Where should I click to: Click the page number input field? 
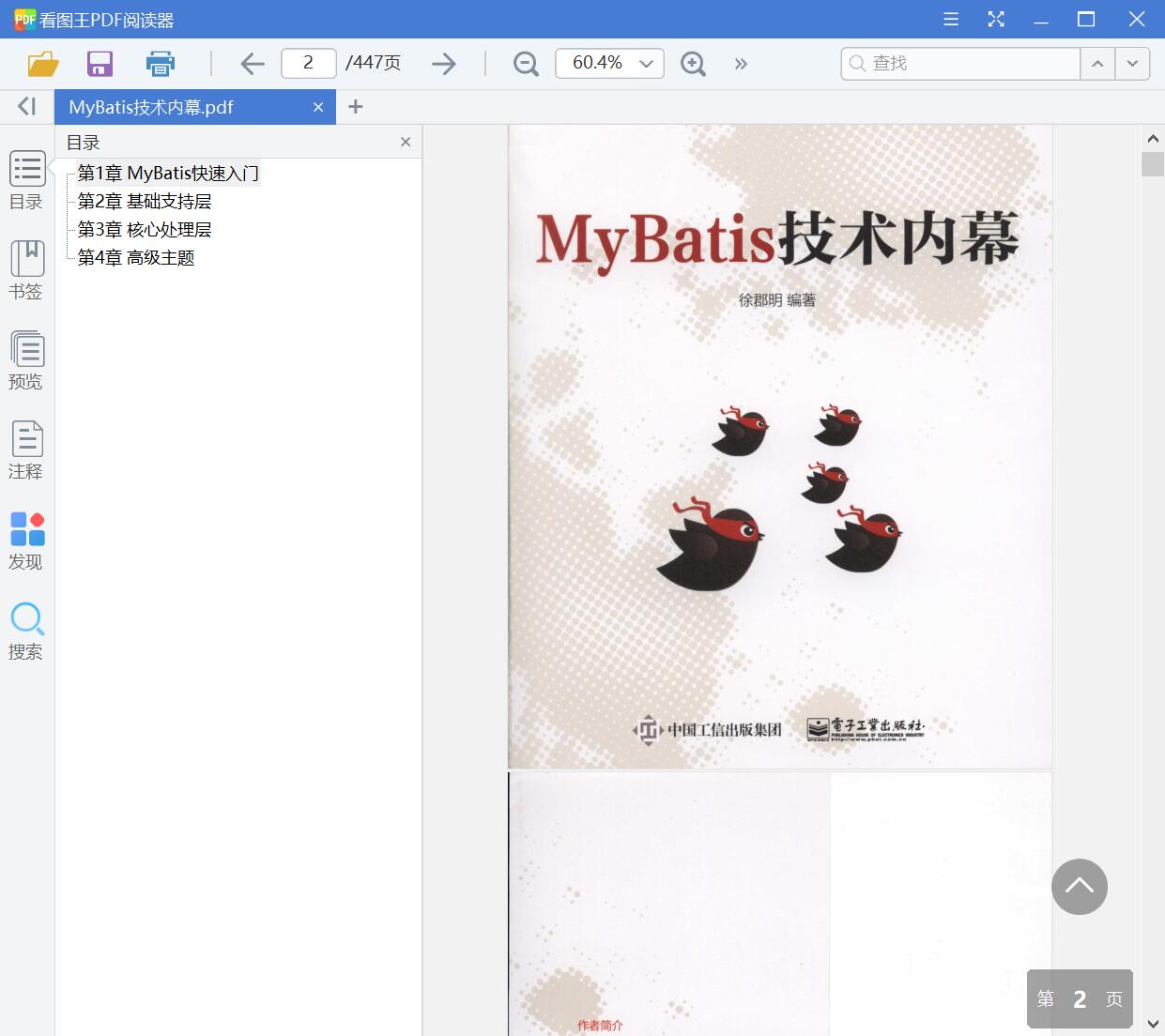[308, 63]
